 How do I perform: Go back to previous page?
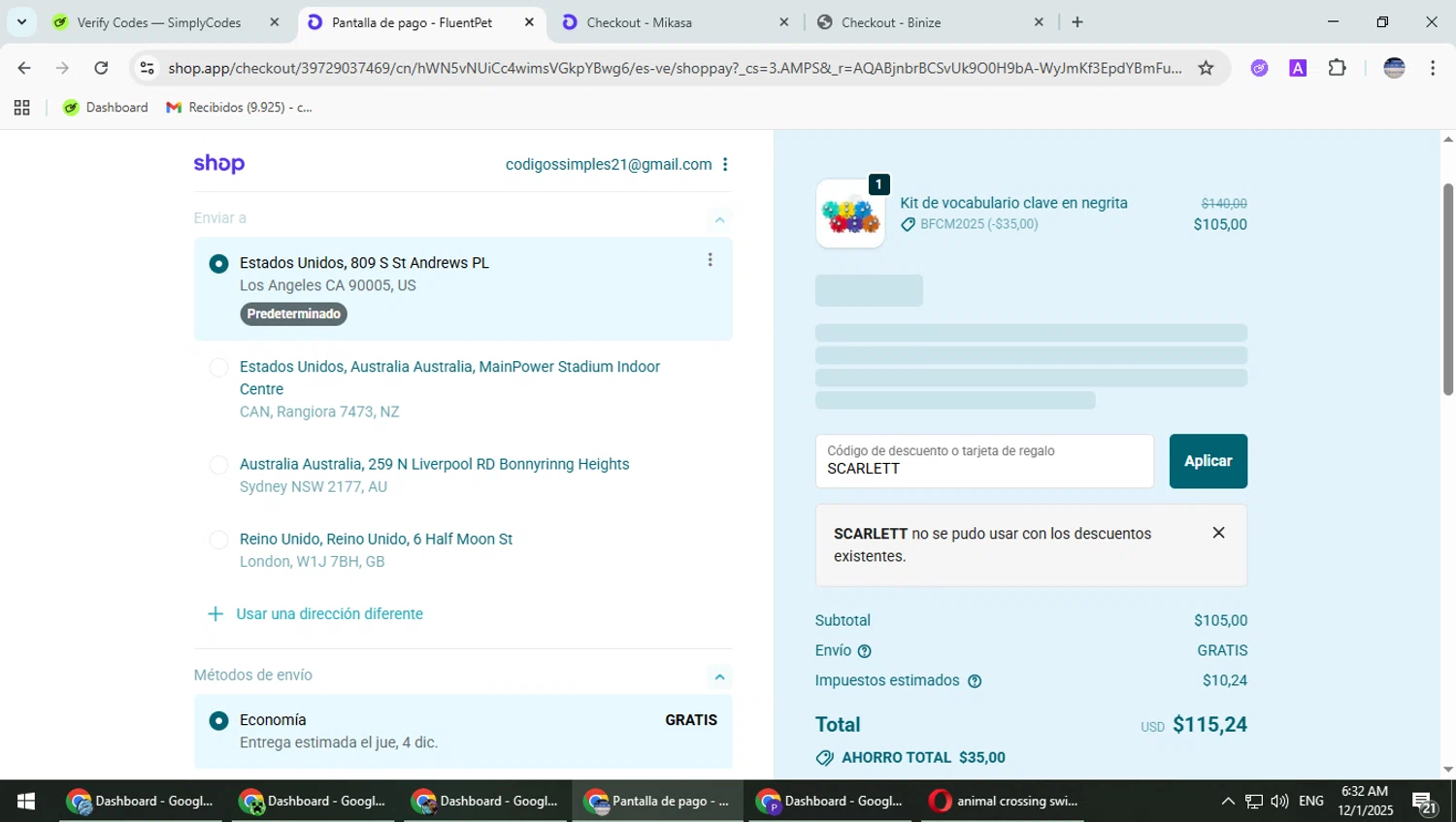tap(24, 68)
